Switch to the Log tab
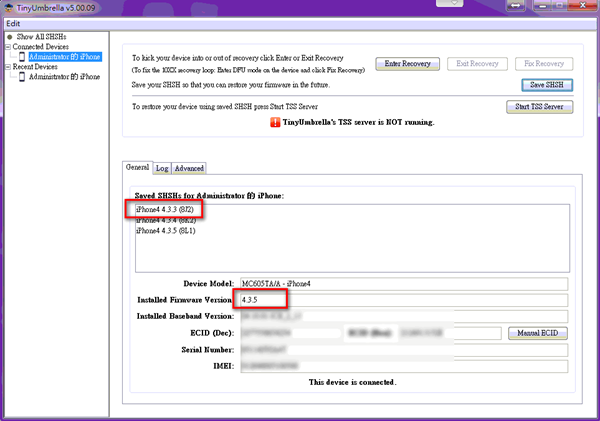The height and width of the screenshot is (421, 600). coord(161,168)
